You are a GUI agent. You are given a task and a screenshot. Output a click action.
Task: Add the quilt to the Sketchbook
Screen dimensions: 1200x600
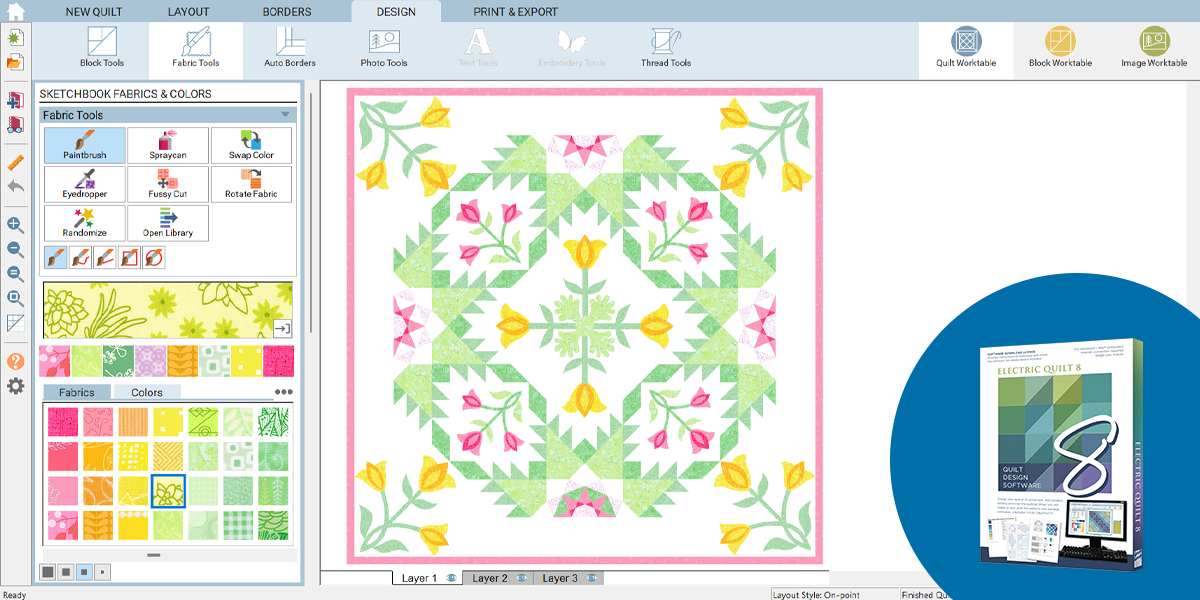point(15,101)
